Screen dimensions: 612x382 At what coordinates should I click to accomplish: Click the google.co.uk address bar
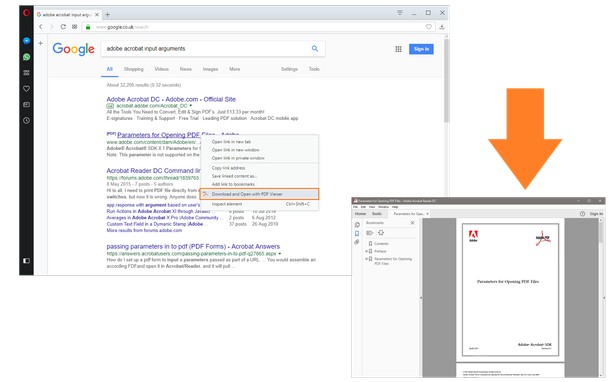(x=258, y=27)
